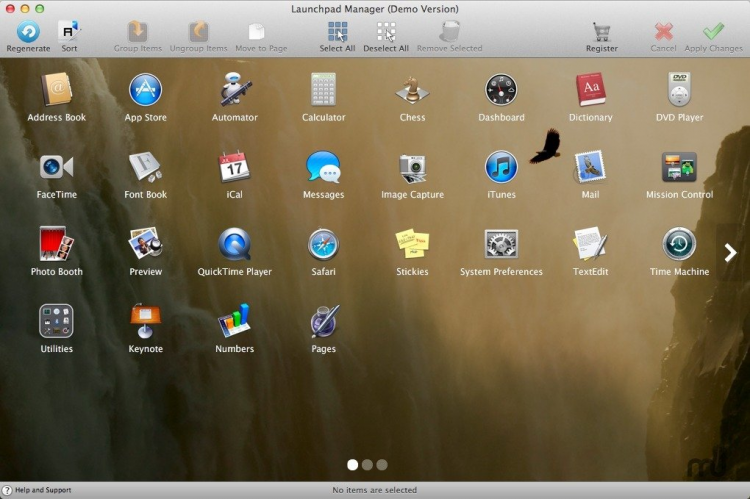Select the FaceTime camera icon
This screenshot has width=750, height=499.
(x=56, y=167)
